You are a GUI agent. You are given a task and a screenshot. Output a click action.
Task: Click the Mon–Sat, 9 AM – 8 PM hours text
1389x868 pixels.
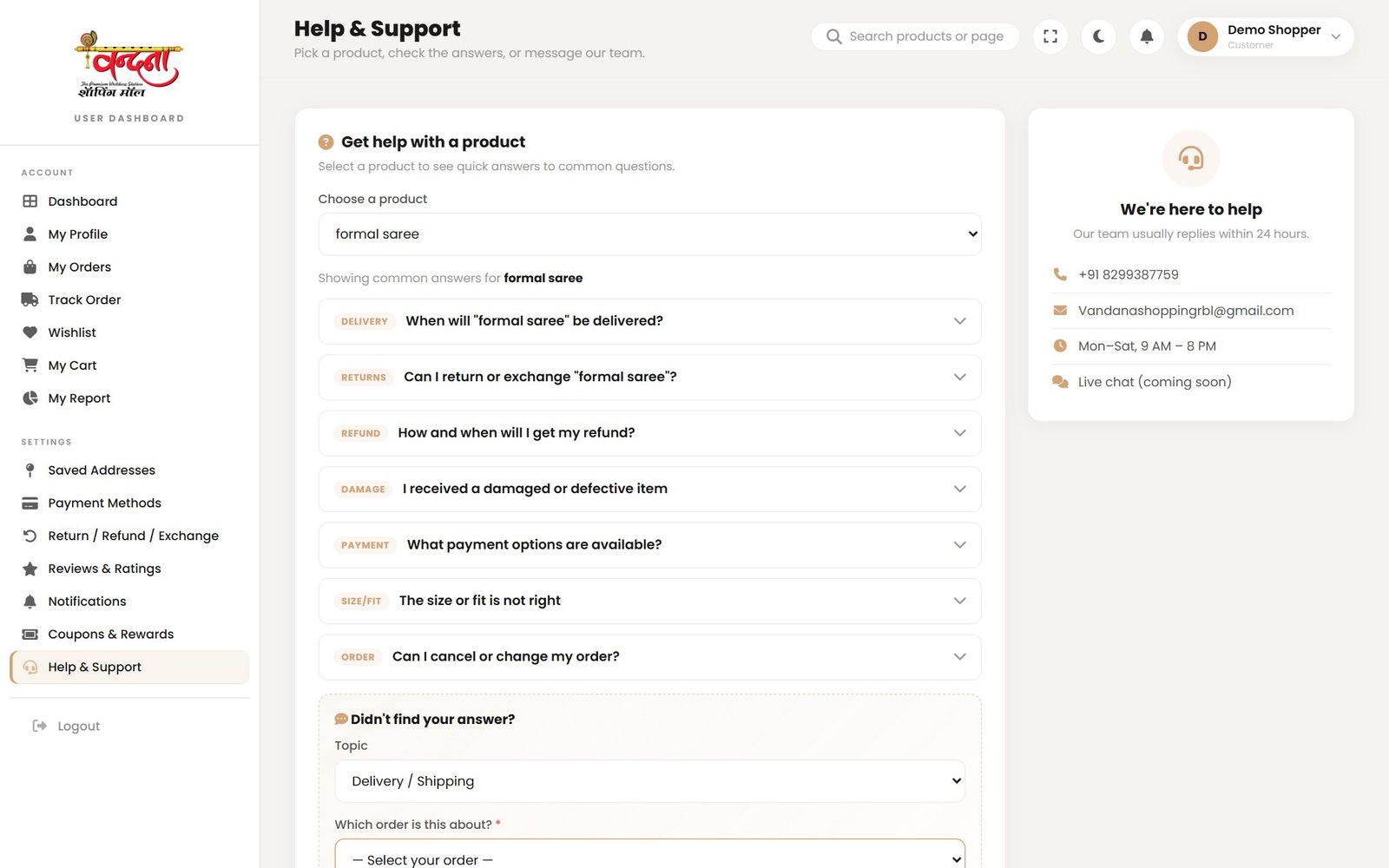[x=1147, y=345]
